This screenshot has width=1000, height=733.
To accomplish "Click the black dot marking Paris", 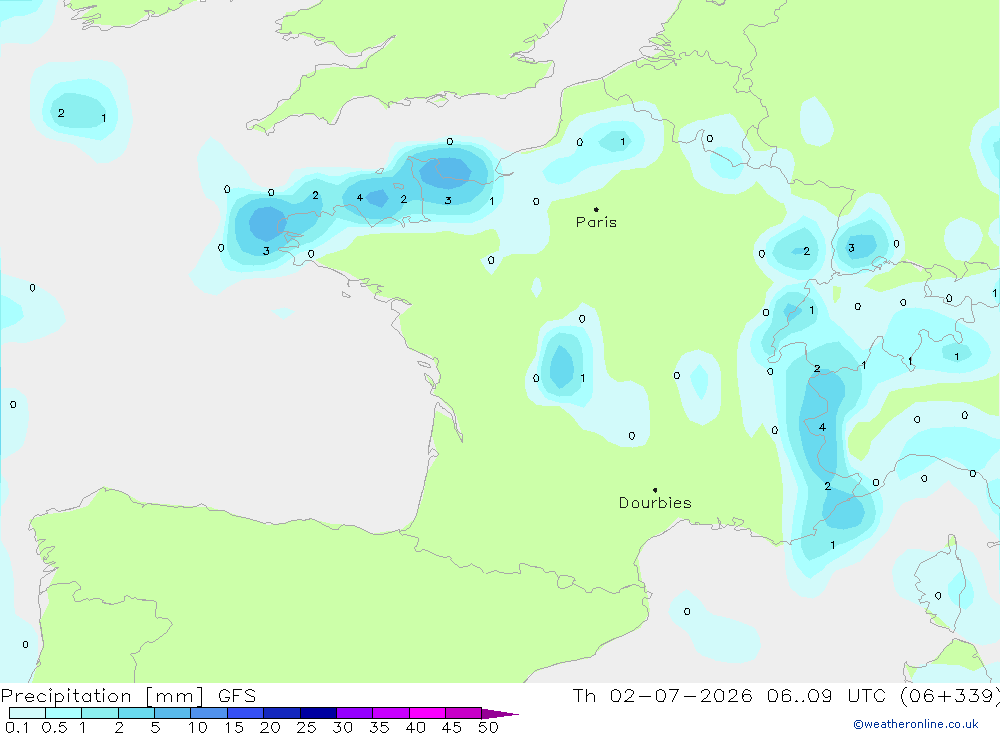I will [596, 209].
